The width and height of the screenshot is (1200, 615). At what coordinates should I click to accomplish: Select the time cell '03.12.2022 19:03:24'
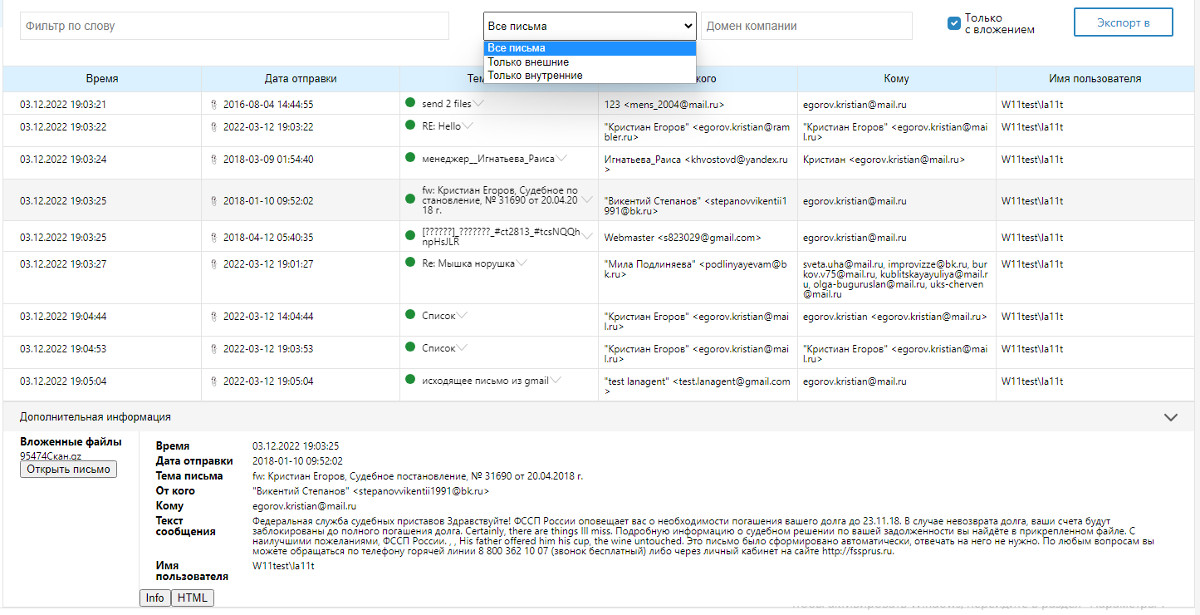(63, 159)
